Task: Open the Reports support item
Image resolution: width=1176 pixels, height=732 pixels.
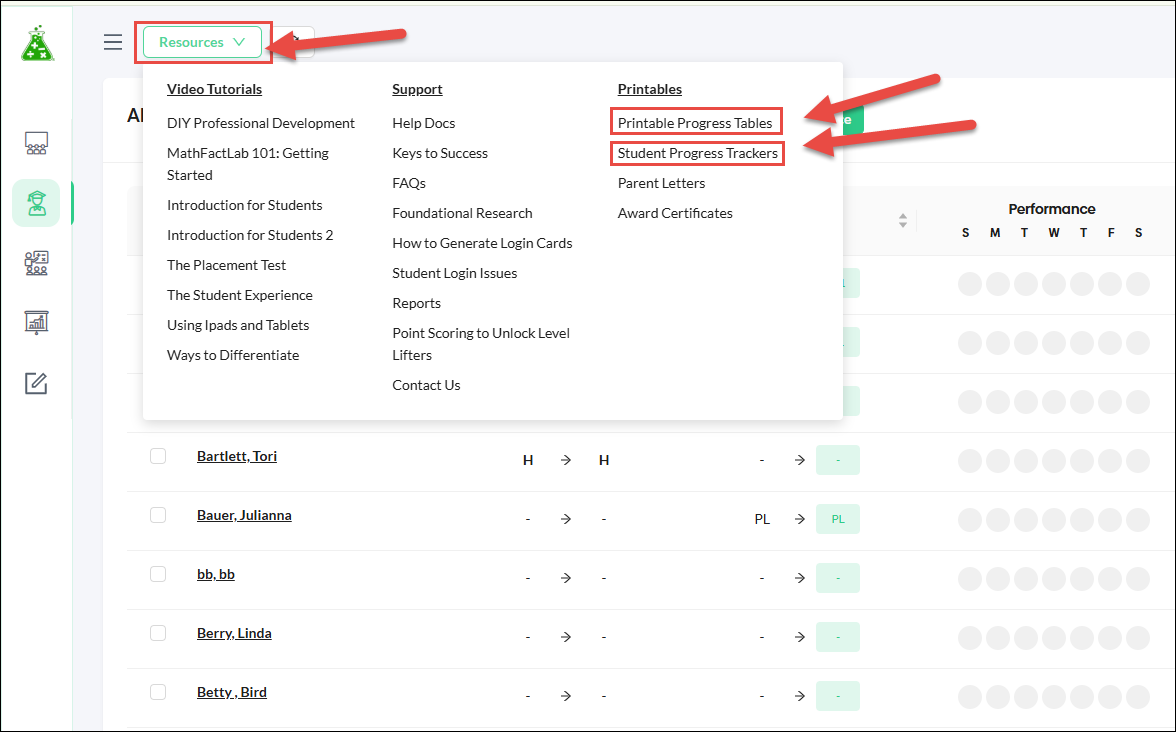Action: [416, 303]
